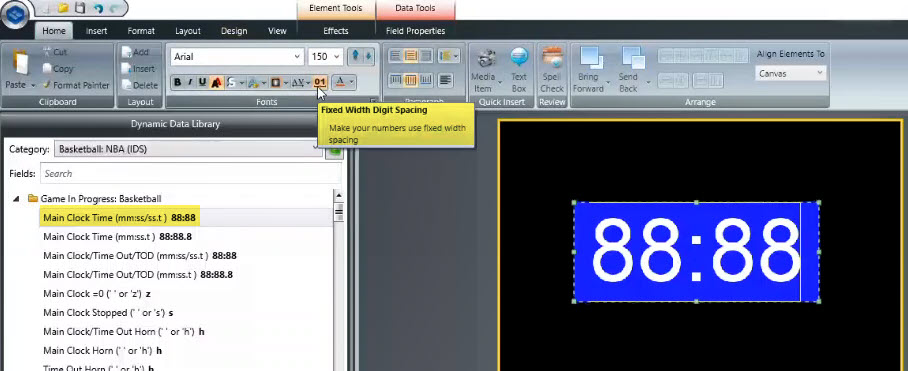Activate the Format Painter tool

coord(75,85)
